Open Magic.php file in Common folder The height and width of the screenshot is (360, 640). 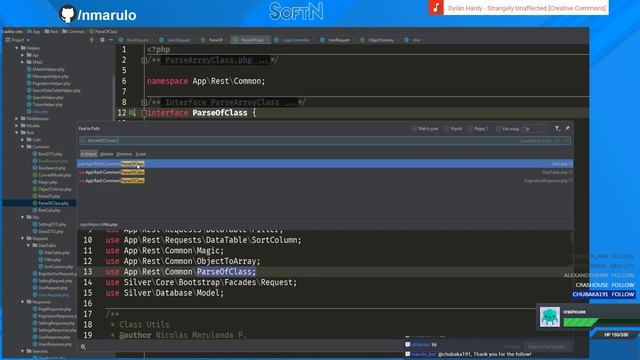(x=45, y=182)
